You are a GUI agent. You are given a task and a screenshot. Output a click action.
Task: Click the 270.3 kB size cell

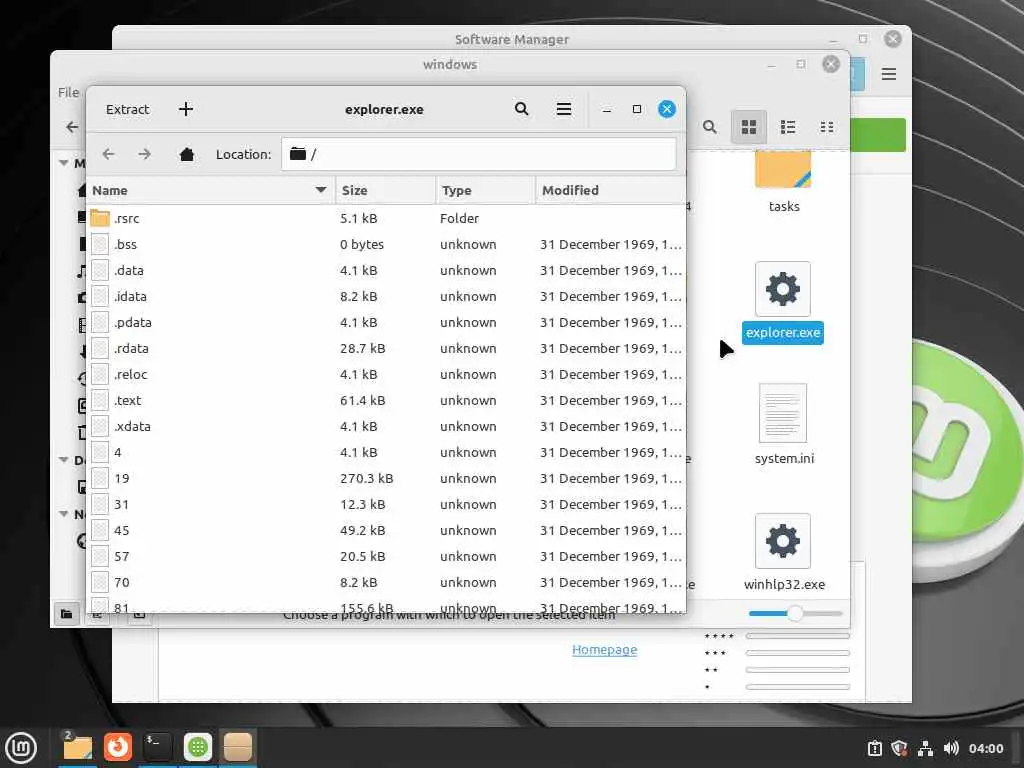coord(366,479)
